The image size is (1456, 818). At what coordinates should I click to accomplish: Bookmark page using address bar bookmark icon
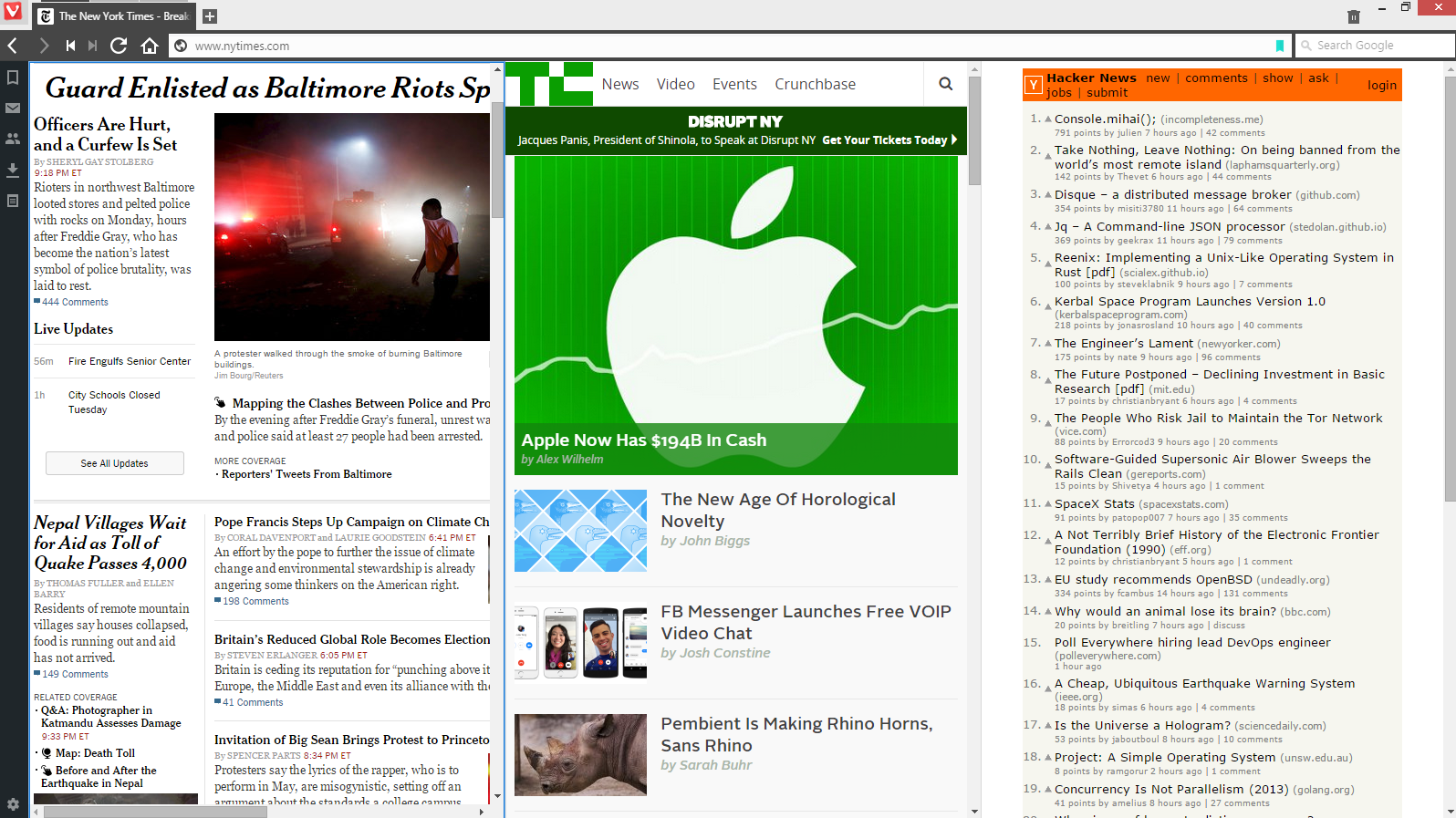coord(1280,46)
